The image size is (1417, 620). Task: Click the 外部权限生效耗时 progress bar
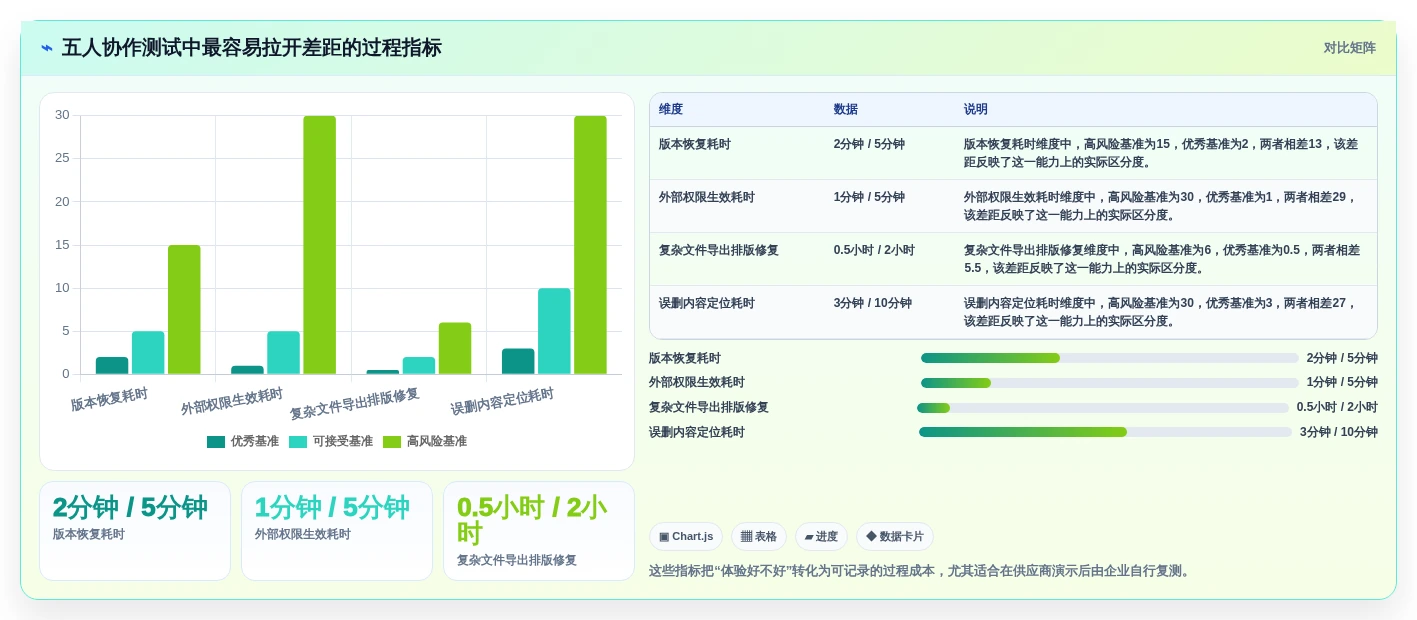tap(1110, 383)
